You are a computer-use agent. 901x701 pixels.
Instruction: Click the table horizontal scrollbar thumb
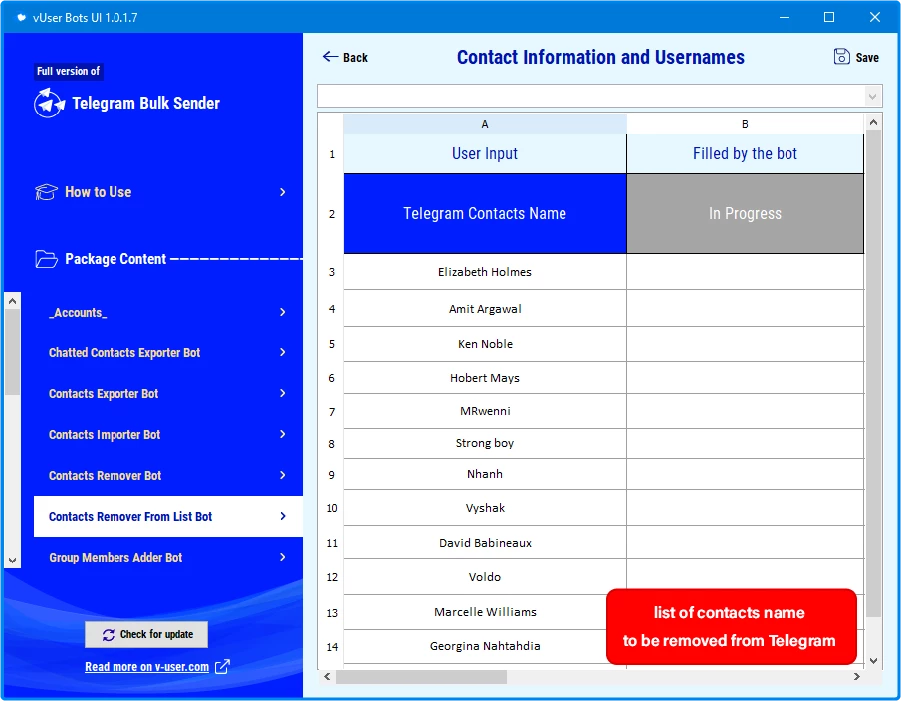(x=421, y=677)
